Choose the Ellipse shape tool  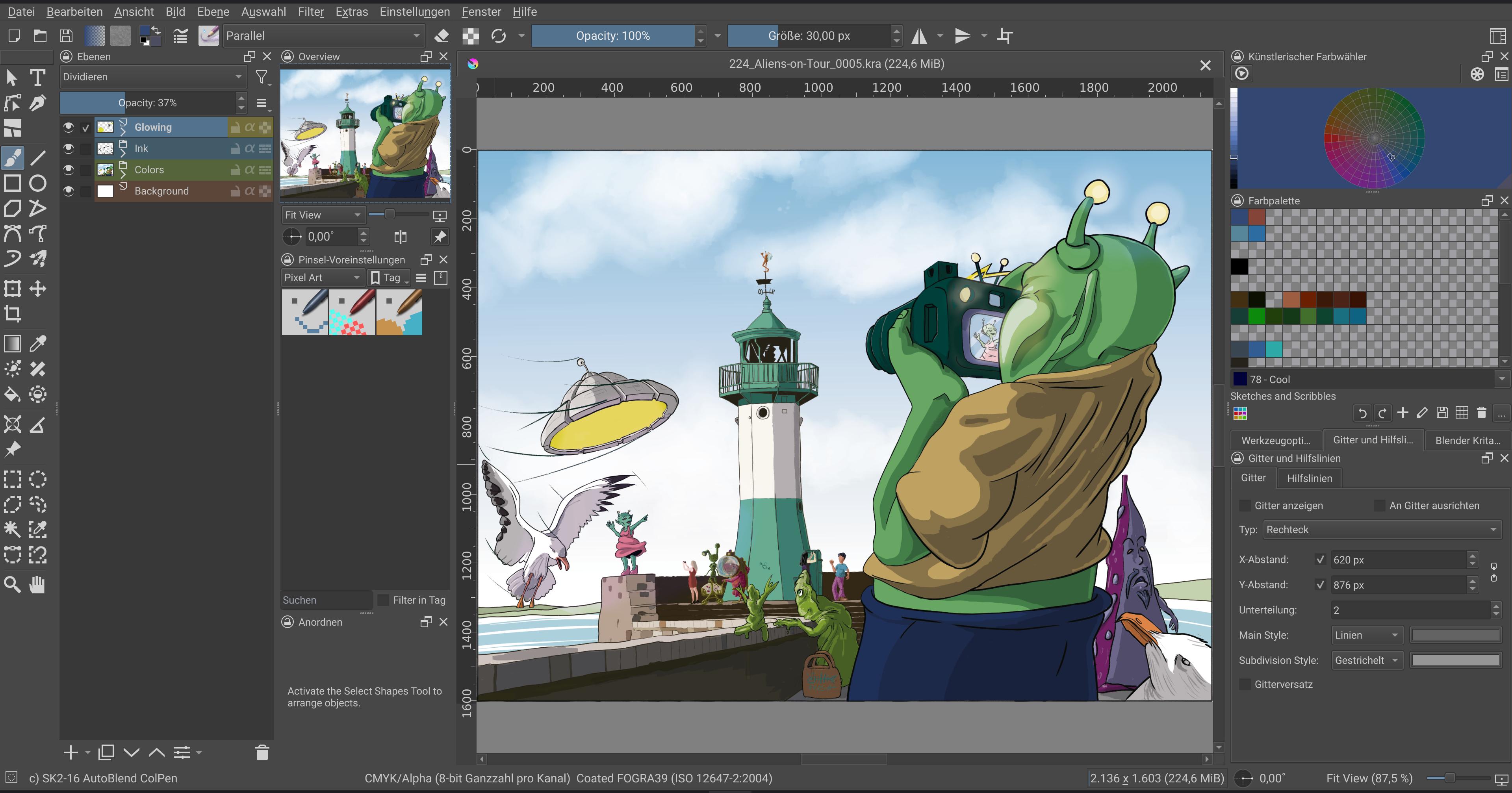click(x=37, y=183)
